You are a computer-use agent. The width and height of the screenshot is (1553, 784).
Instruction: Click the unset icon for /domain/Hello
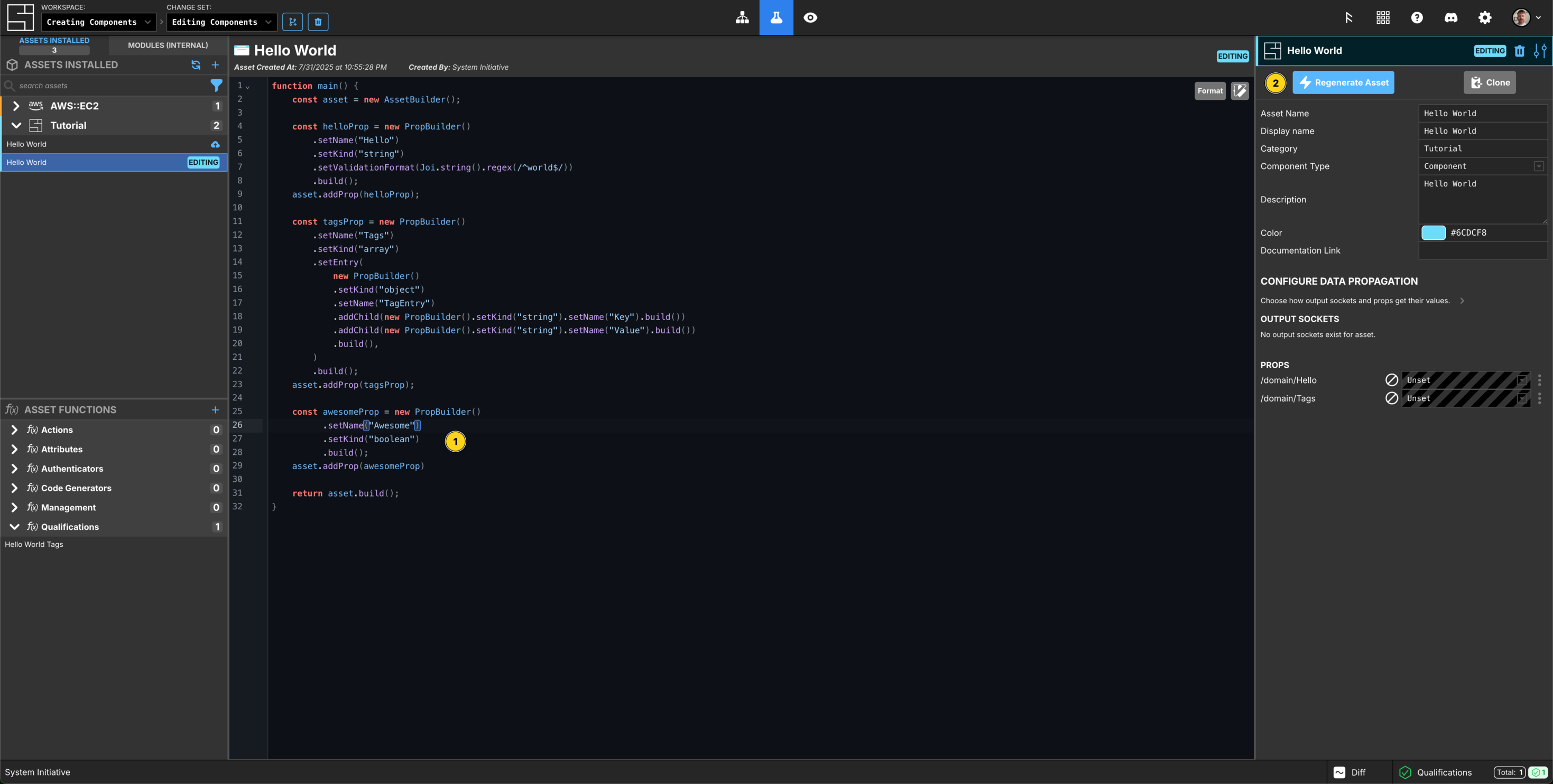[x=1391, y=380]
